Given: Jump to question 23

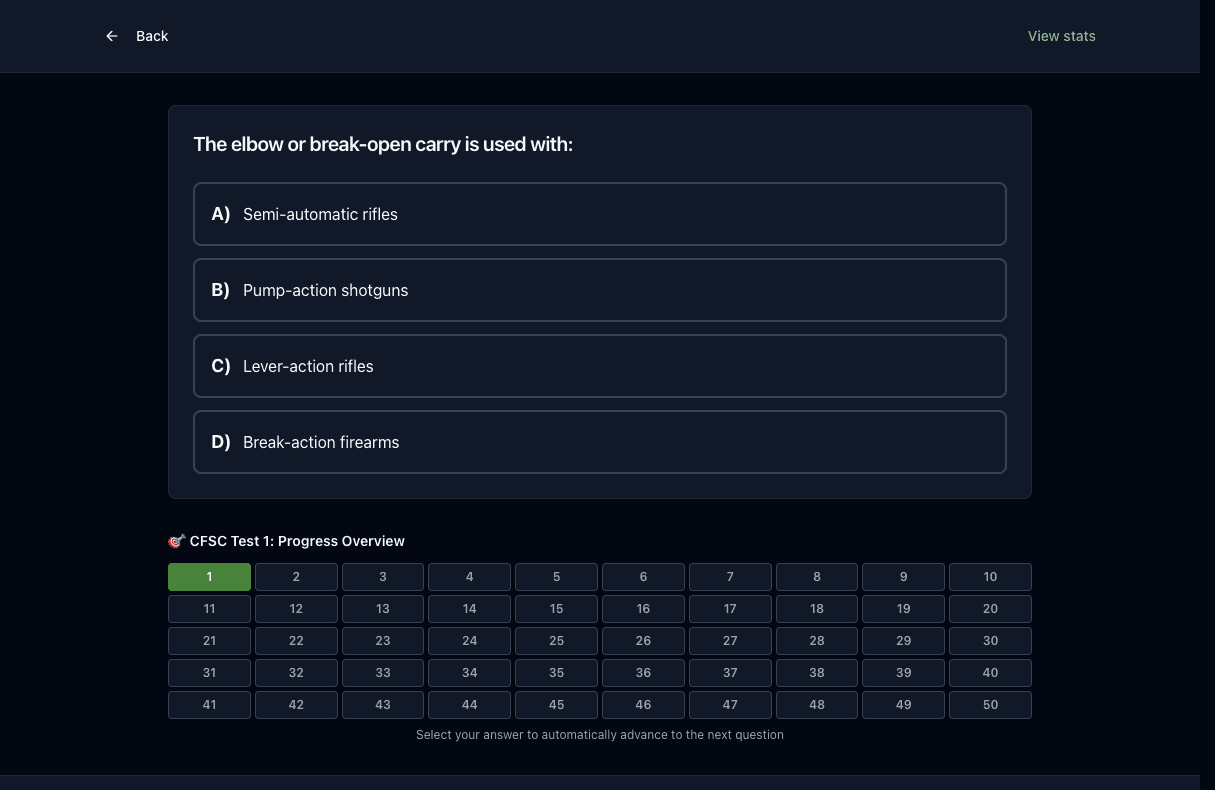Looking at the screenshot, I should [x=383, y=641].
